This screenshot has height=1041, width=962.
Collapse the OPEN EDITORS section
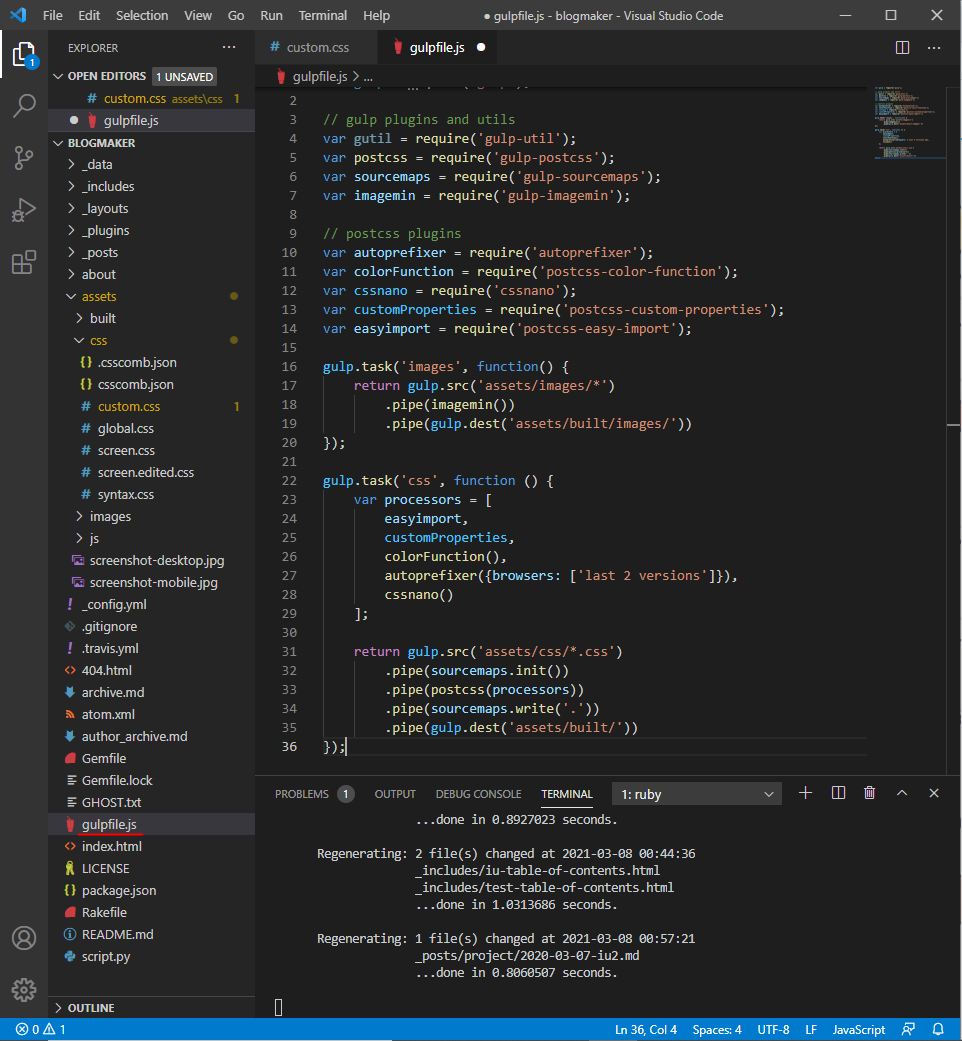click(58, 76)
